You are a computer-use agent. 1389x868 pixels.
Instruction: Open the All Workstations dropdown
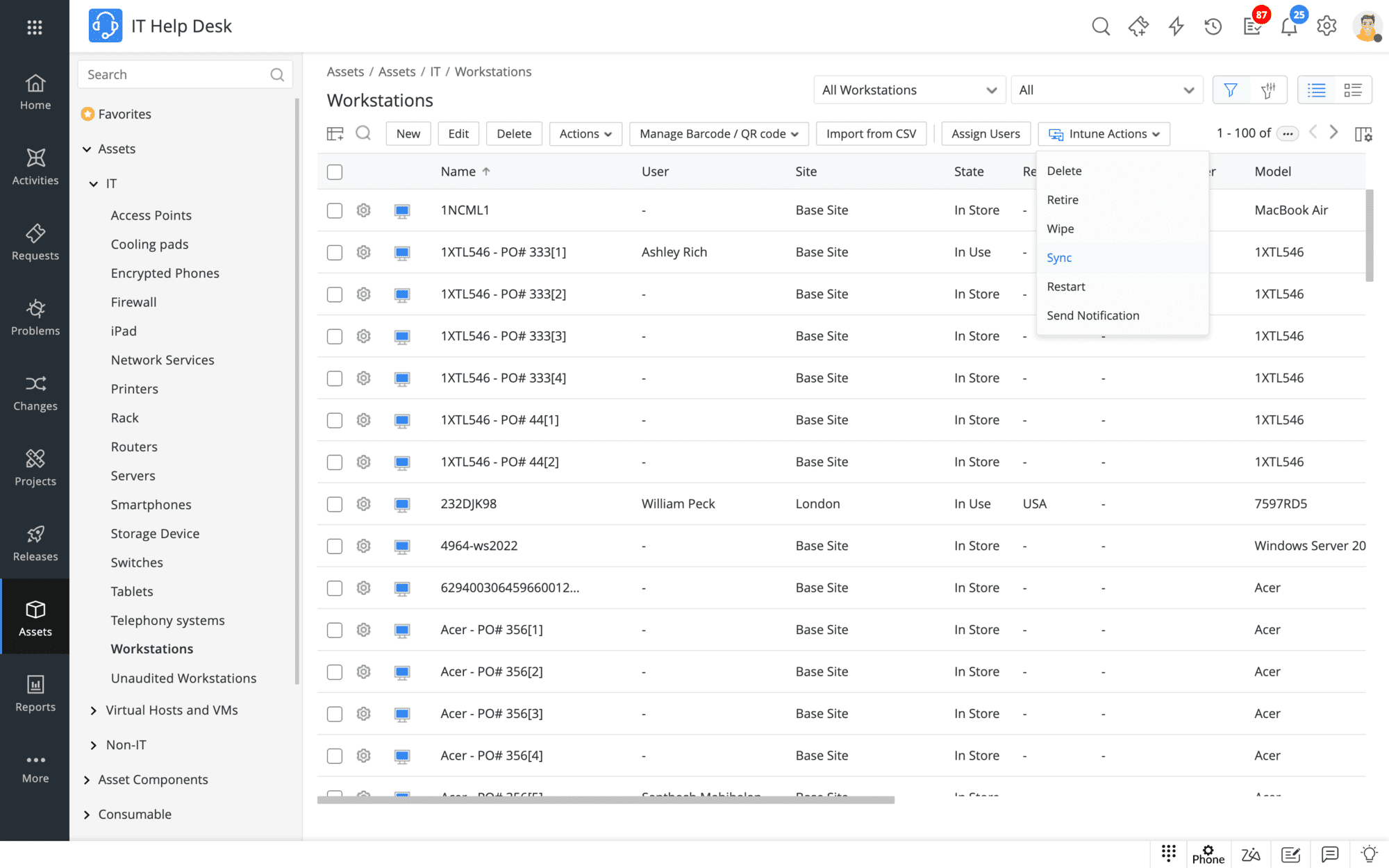[x=908, y=90]
